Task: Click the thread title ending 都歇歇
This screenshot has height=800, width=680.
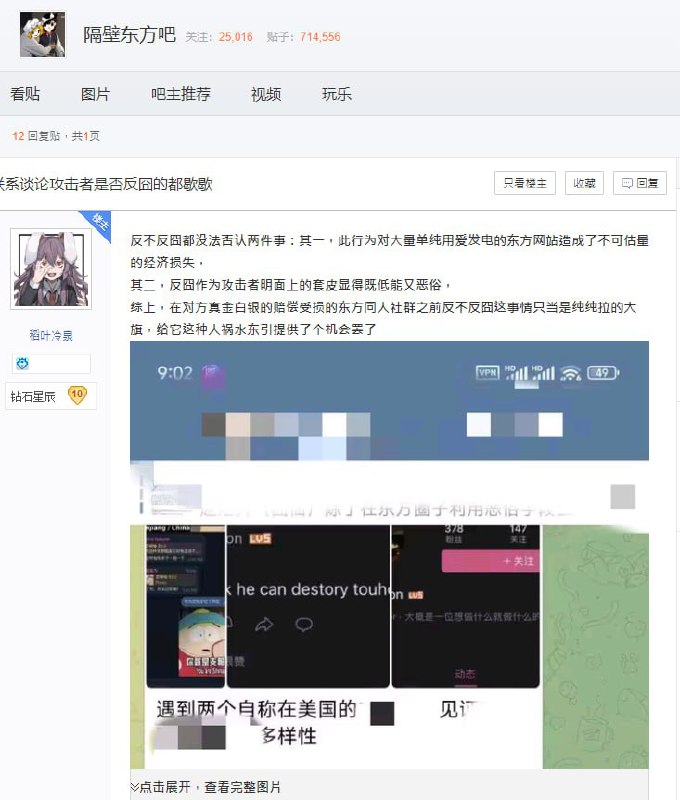Action: (x=106, y=184)
